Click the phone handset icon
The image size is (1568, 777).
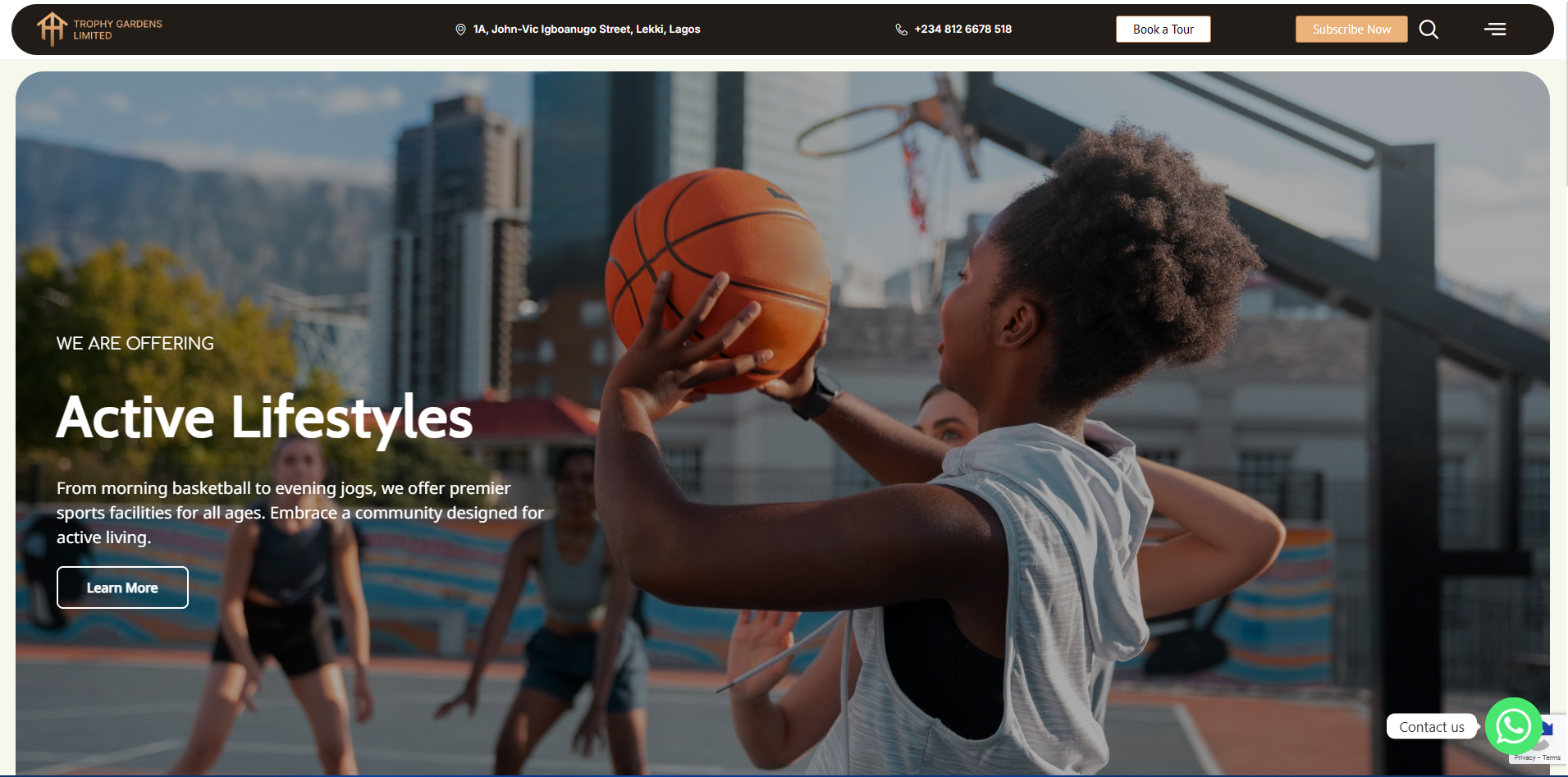(x=901, y=30)
